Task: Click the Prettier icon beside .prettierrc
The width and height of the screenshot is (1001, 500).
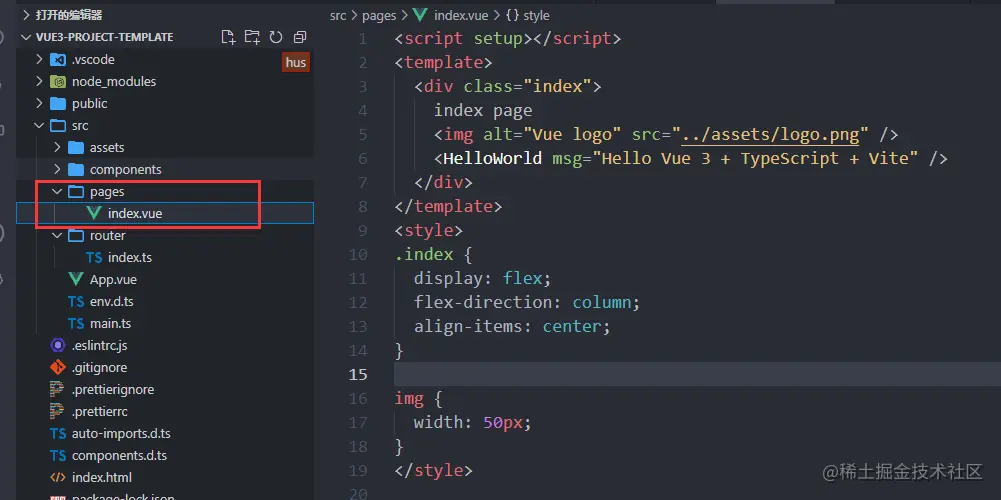Action: (58, 411)
